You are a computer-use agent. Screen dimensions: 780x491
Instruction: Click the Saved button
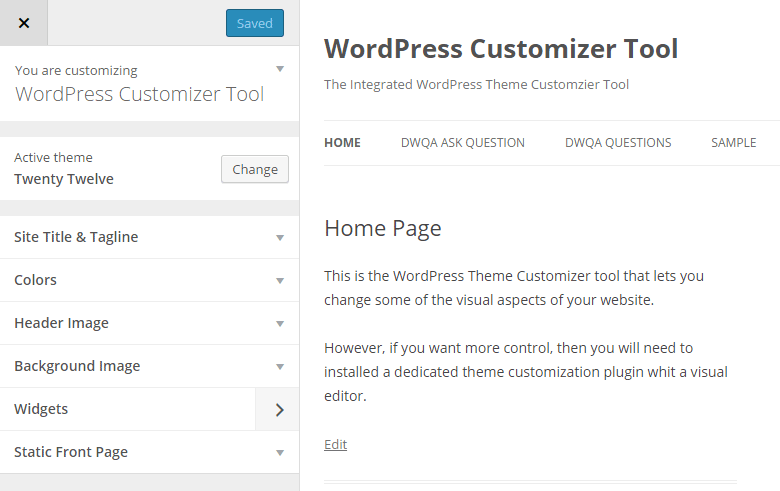click(x=255, y=23)
